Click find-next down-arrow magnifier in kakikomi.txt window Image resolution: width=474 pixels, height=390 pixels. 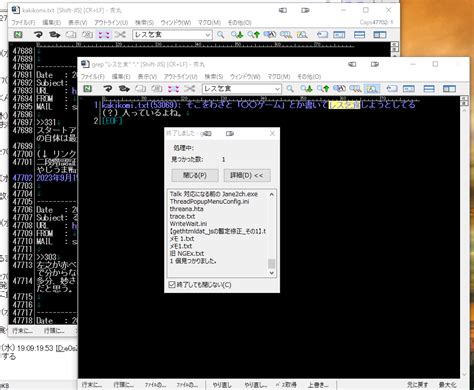(237, 34)
